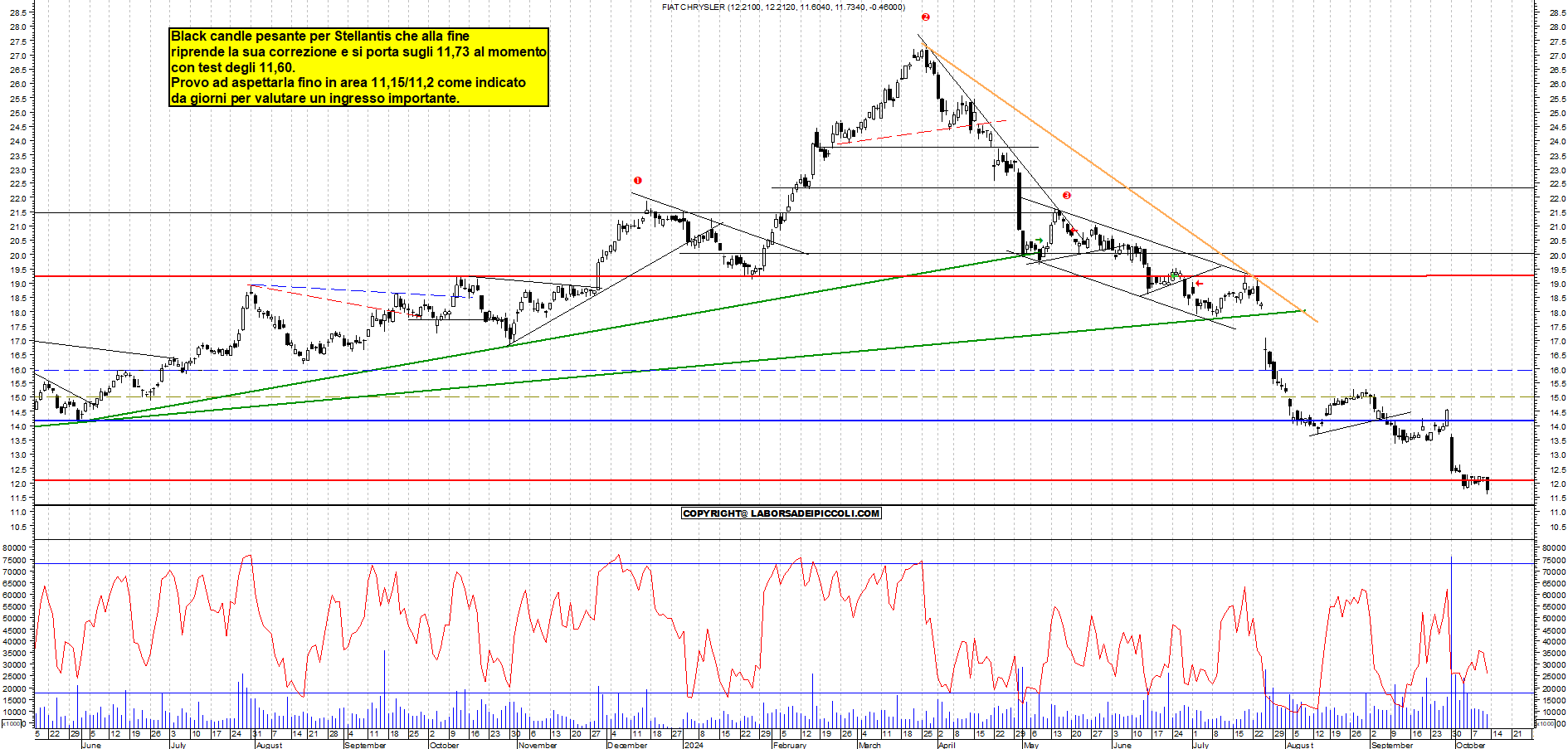The width and height of the screenshot is (1568, 749).
Task: Select the red marker numbered 2
Action: pos(926,17)
